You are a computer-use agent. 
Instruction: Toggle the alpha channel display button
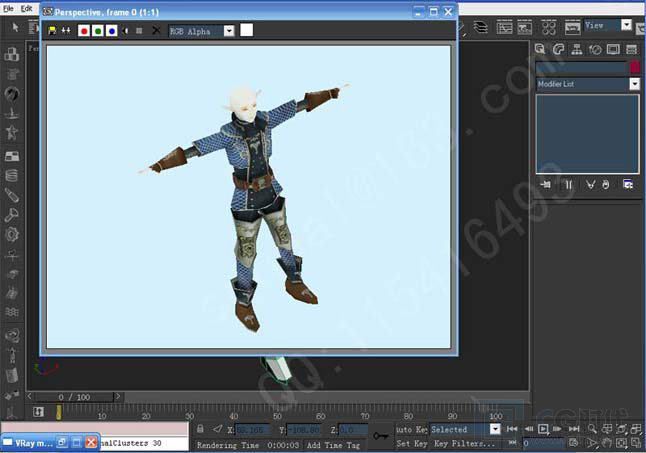click(x=126, y=31)
